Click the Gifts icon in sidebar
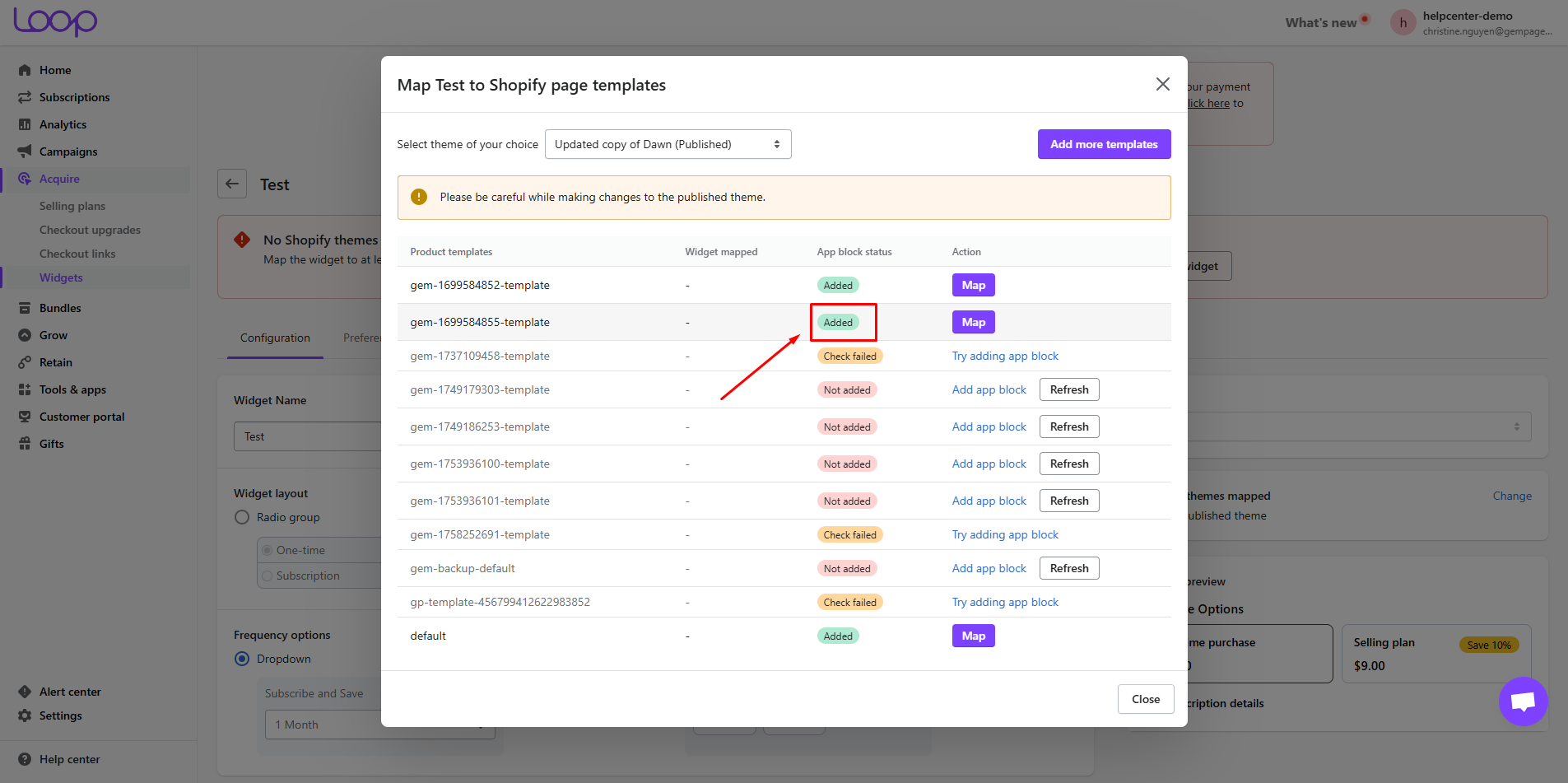 point(25,444)
